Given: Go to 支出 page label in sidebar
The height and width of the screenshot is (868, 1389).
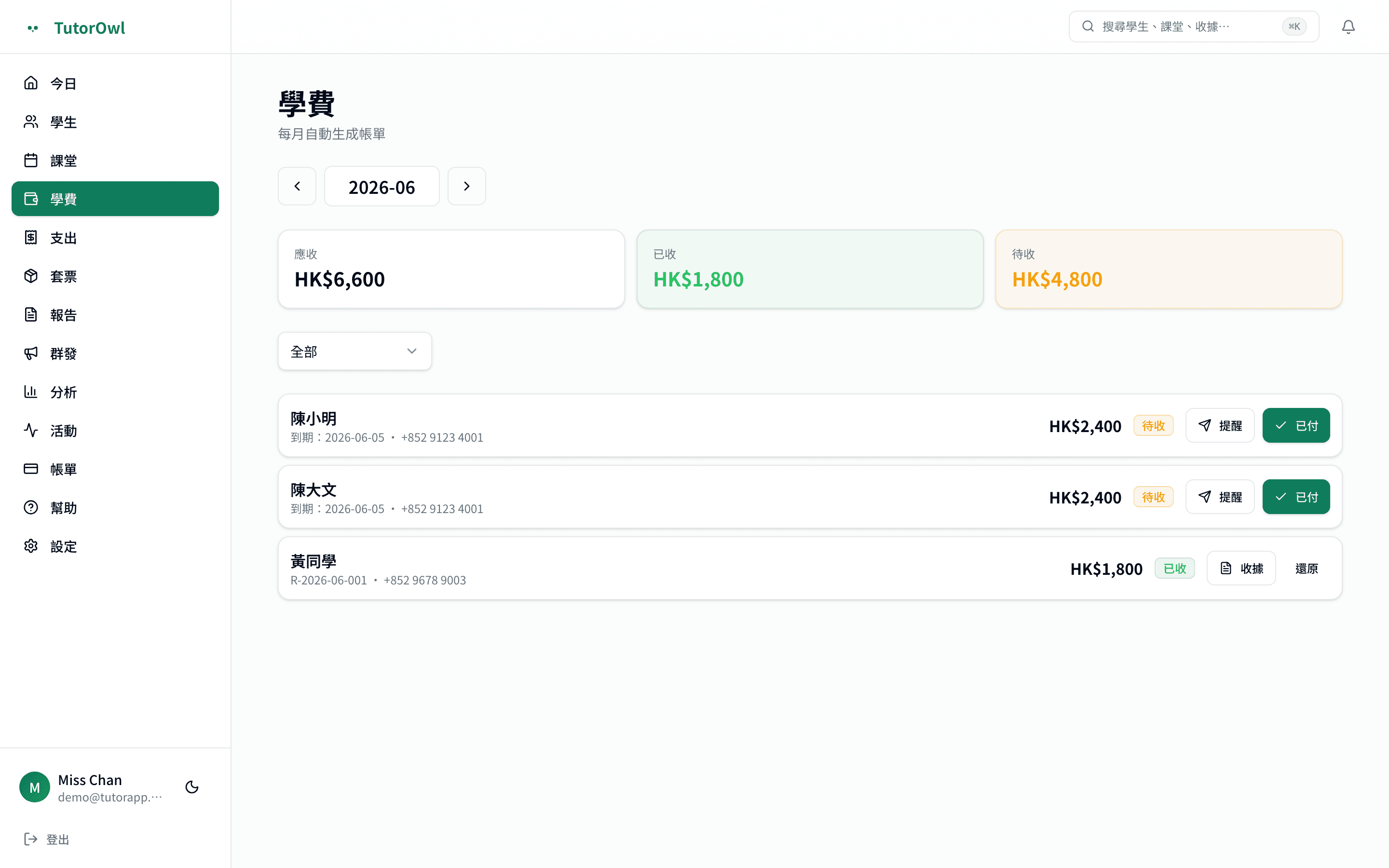Looking at the screenshot, I should click(x=64, y=238).
